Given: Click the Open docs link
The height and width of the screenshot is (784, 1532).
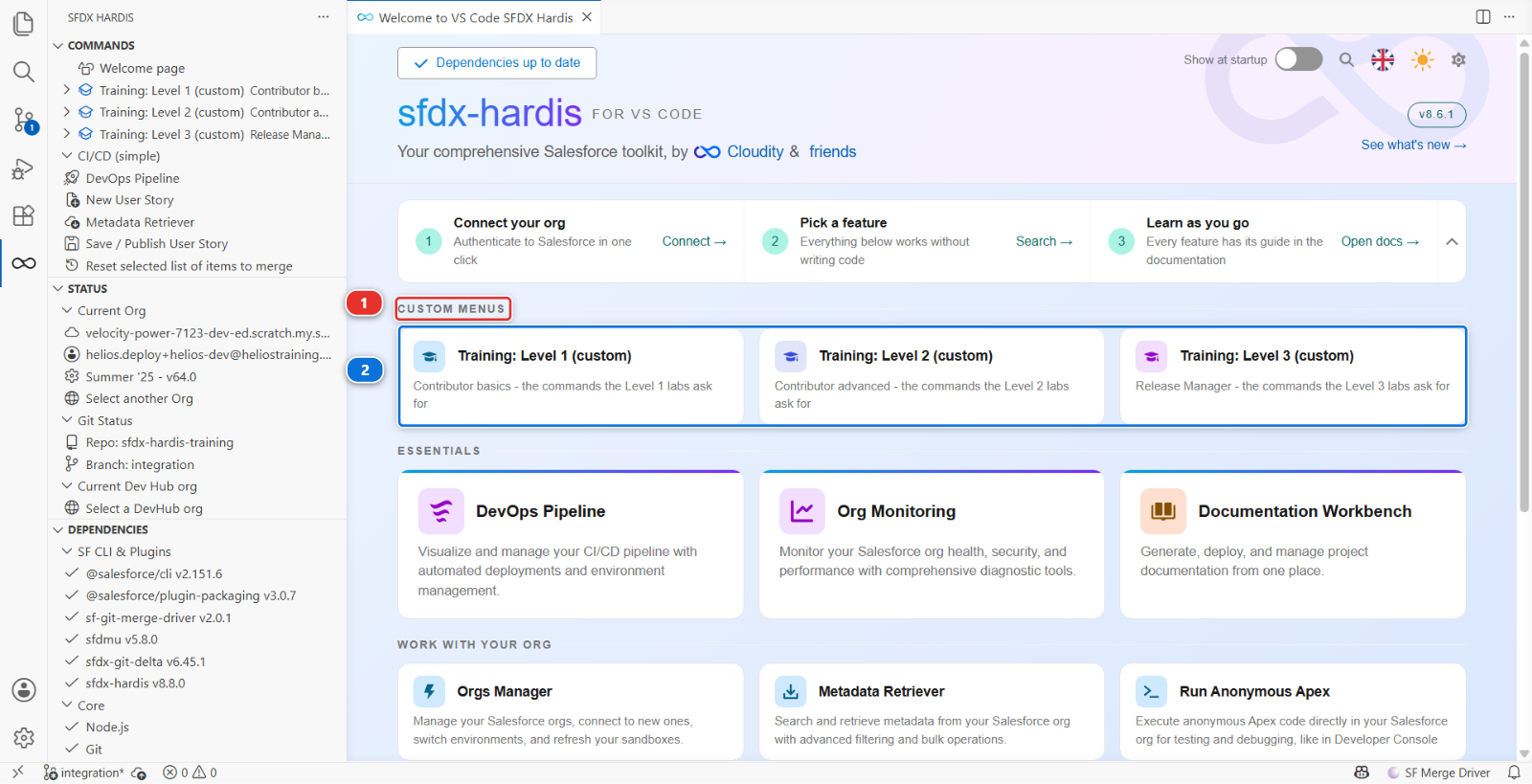Looking at the screenshot, I should 1380,241.
